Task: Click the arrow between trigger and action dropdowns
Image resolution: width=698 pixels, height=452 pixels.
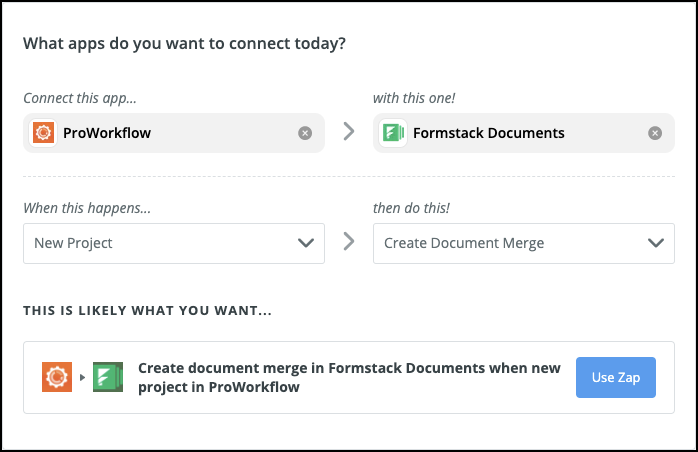Action: (349, 243)
